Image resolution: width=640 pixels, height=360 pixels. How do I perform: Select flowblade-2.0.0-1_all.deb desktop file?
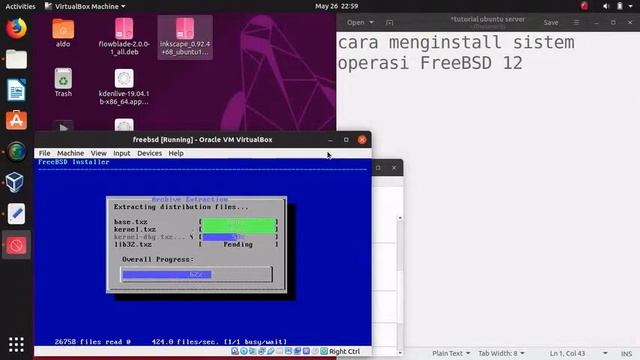pyautogui.click(x=124, y=37)
